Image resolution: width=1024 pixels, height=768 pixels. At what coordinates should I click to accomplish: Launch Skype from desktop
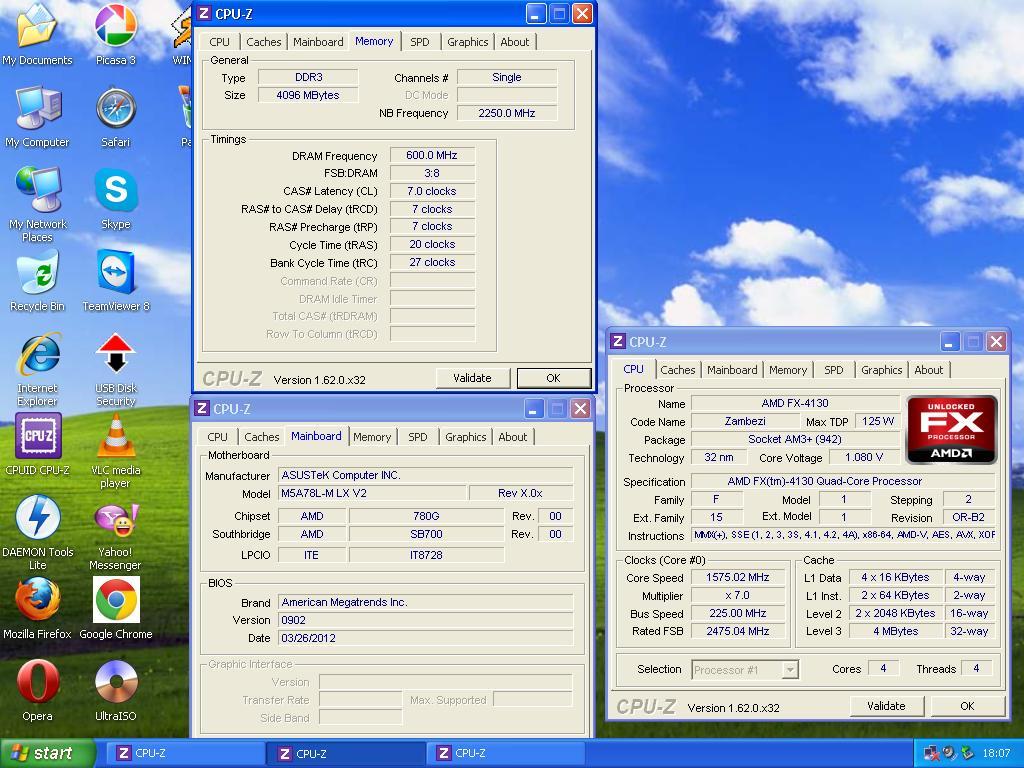click(x=116, y=199)
